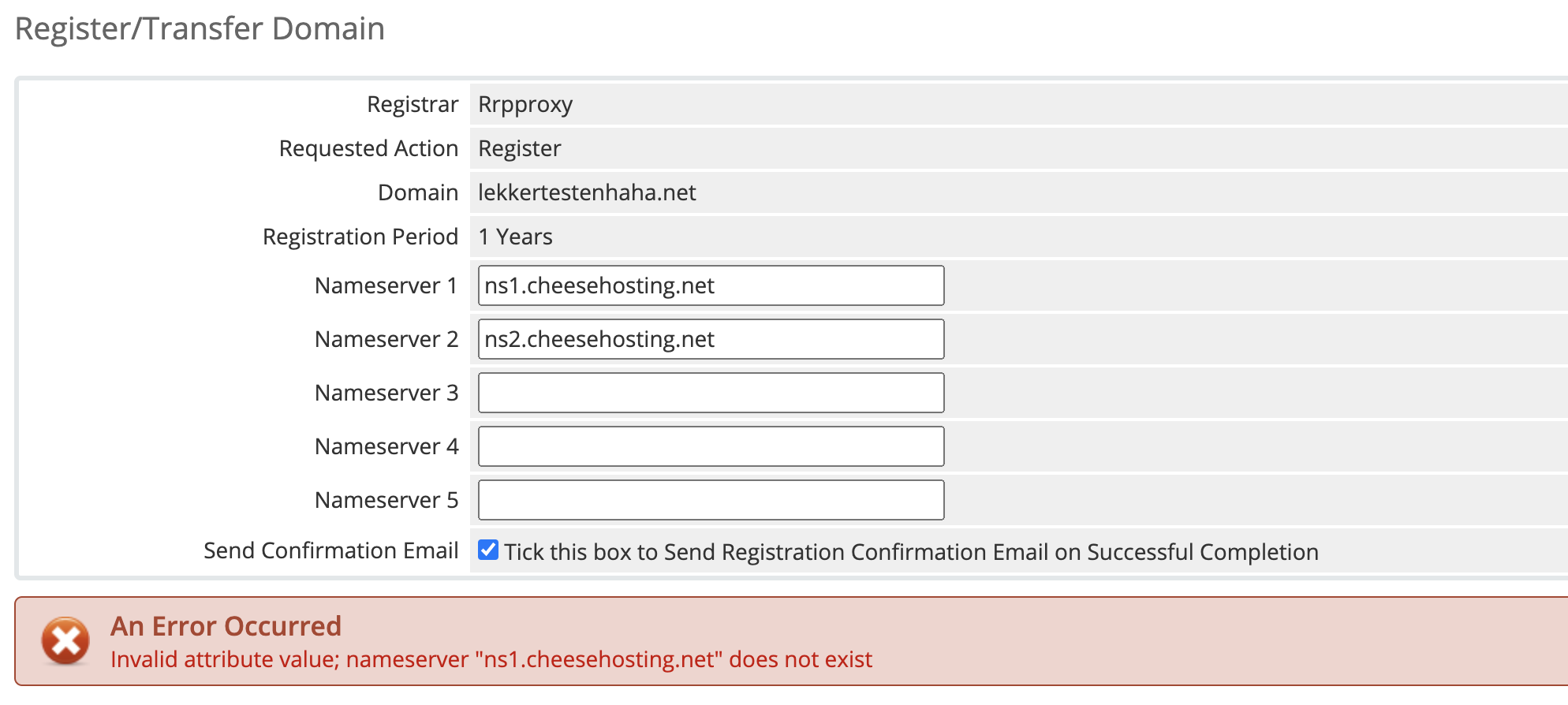Image resolution: width=1568 pixels, height=705 pixels.
Task: Click the blank Nameserver 4 input
Action: click(710, 446)
